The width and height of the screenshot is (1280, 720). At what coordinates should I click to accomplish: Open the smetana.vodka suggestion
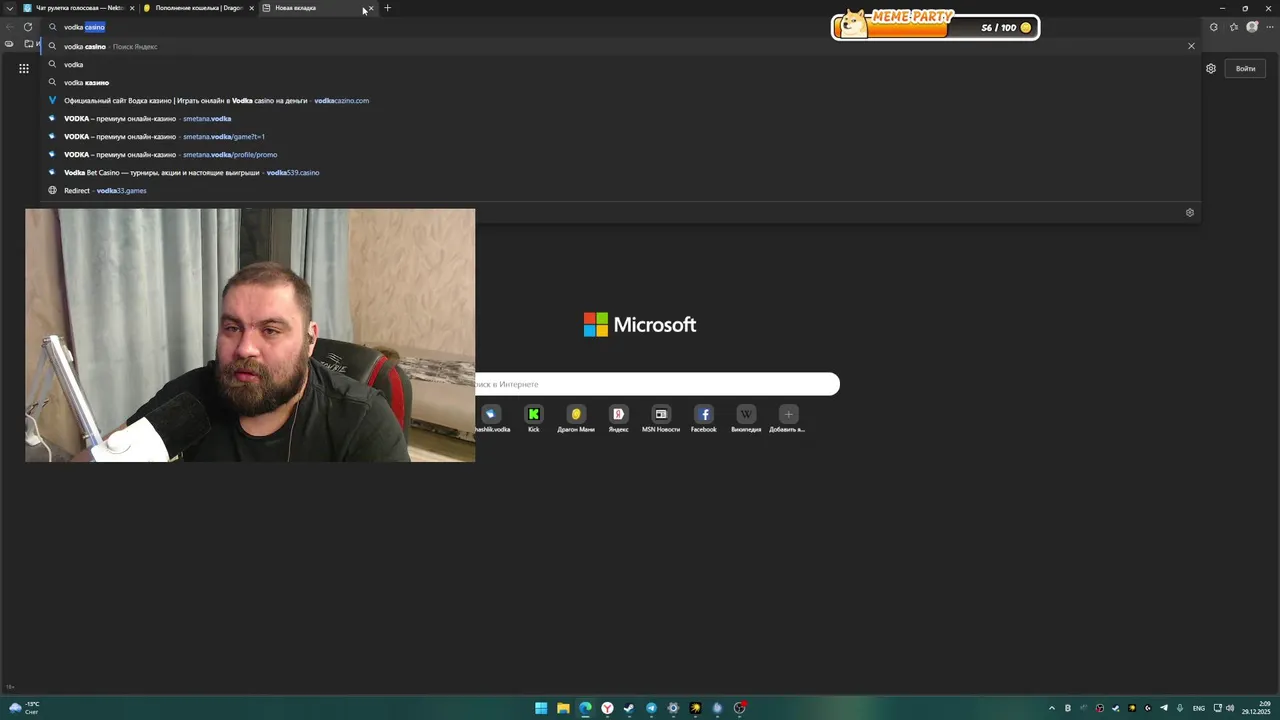click(620, 118)
